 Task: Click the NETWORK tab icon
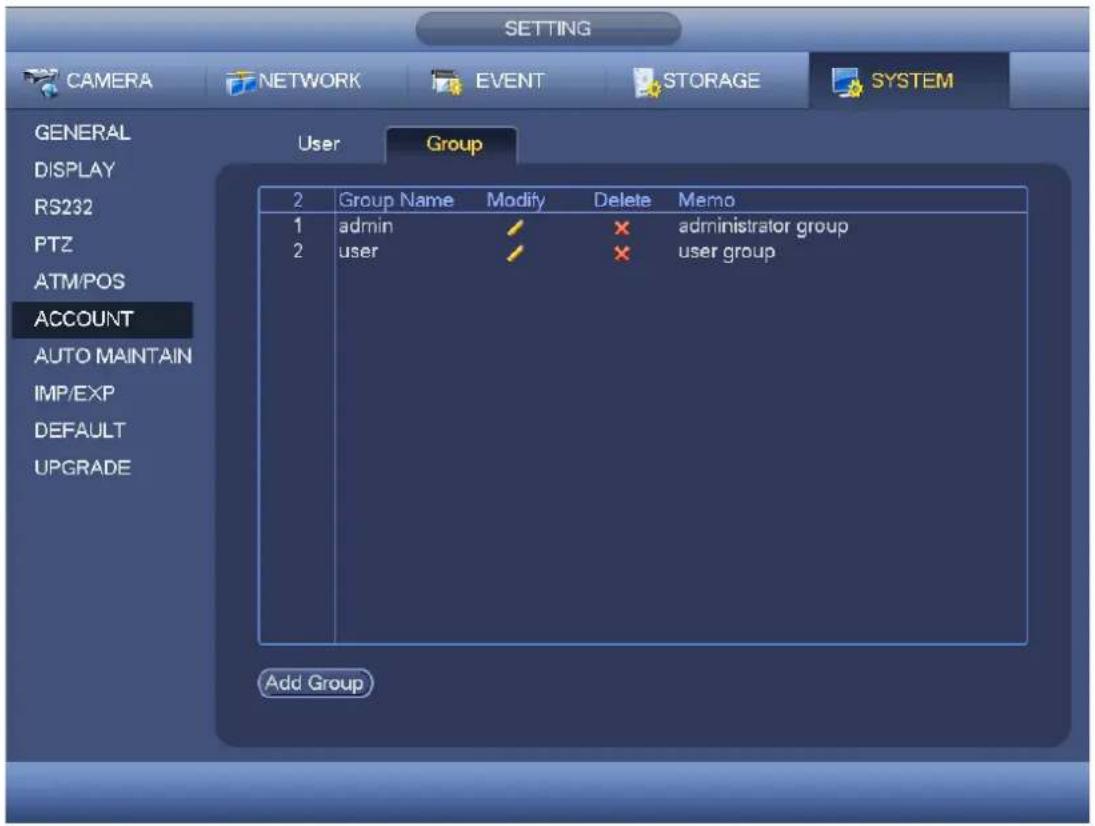[241, 82]
